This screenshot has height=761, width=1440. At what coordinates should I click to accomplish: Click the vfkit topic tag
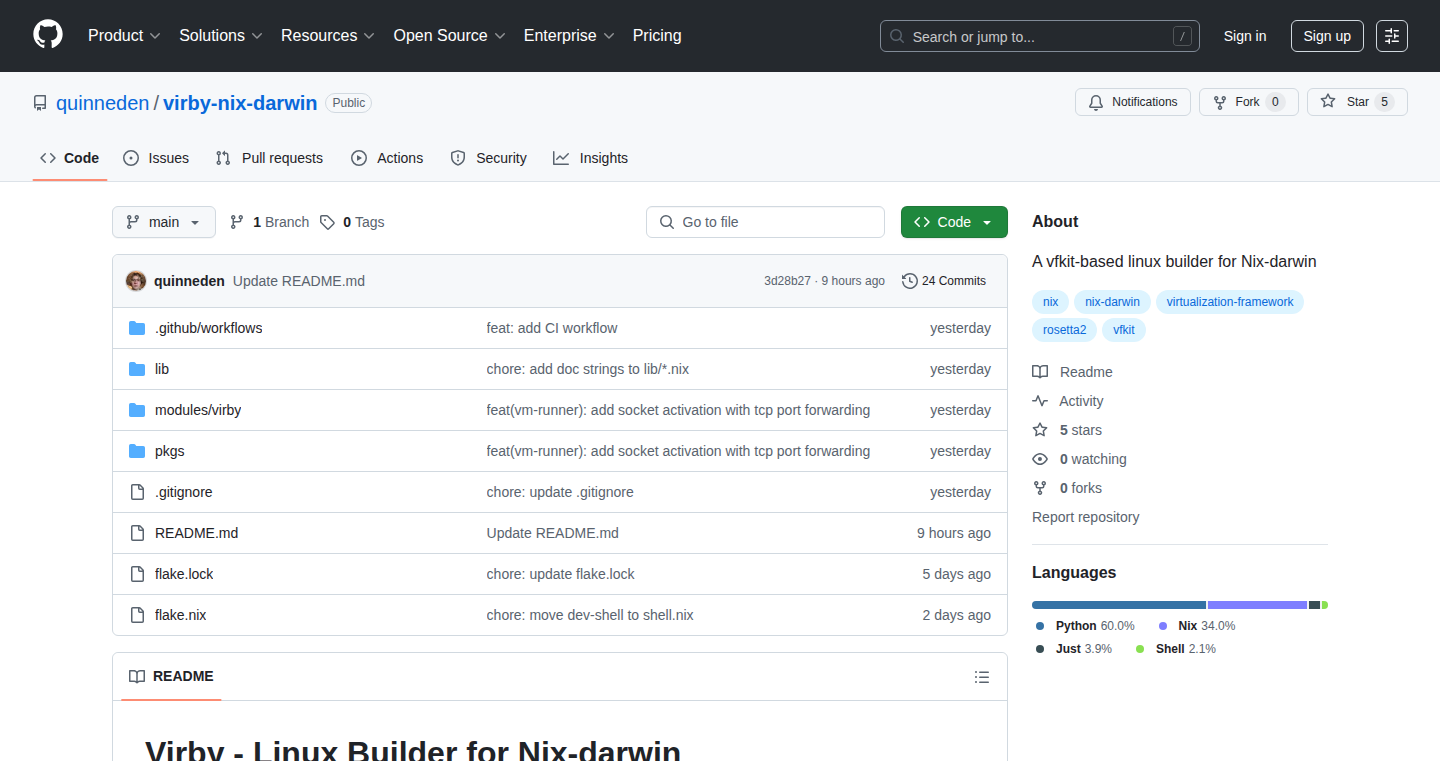[1124, 329]
